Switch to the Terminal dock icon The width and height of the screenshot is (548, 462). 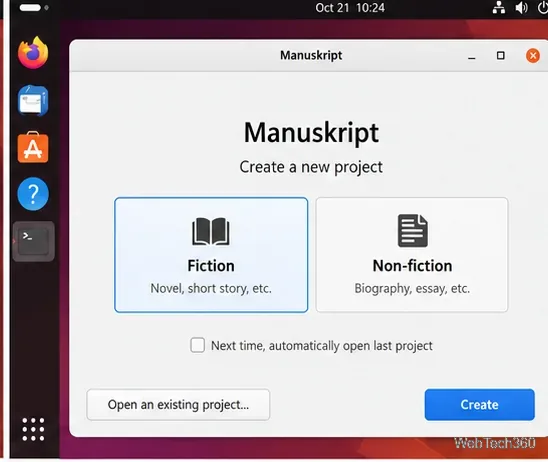pyautogui.click(x=34, y=241)
